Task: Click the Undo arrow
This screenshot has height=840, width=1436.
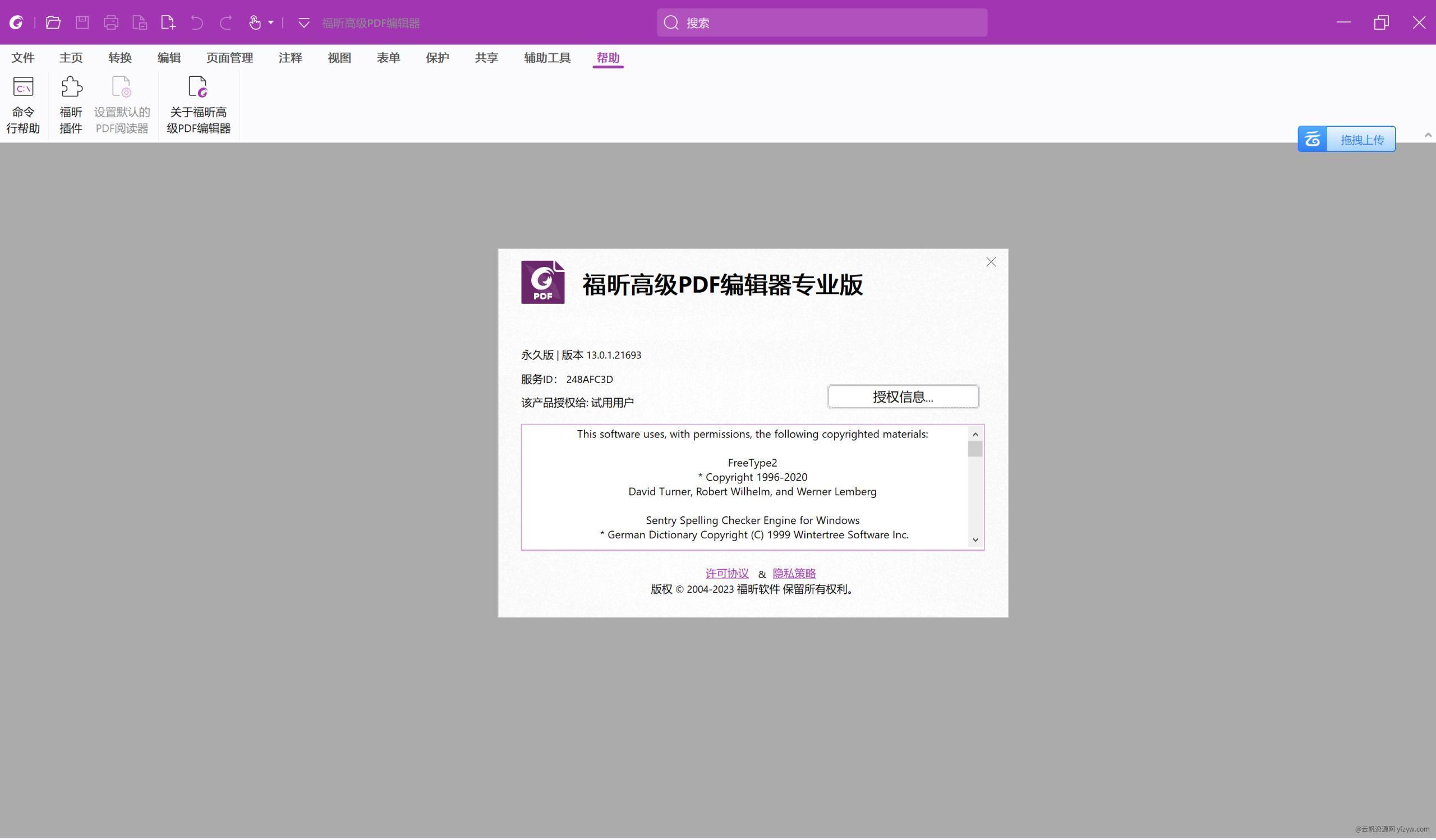Action: 196,22
